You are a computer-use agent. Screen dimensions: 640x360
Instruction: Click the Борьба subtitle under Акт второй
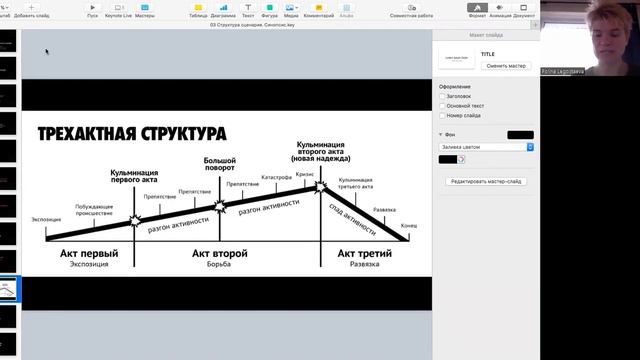pyautogui.click(x=219, y=264)
